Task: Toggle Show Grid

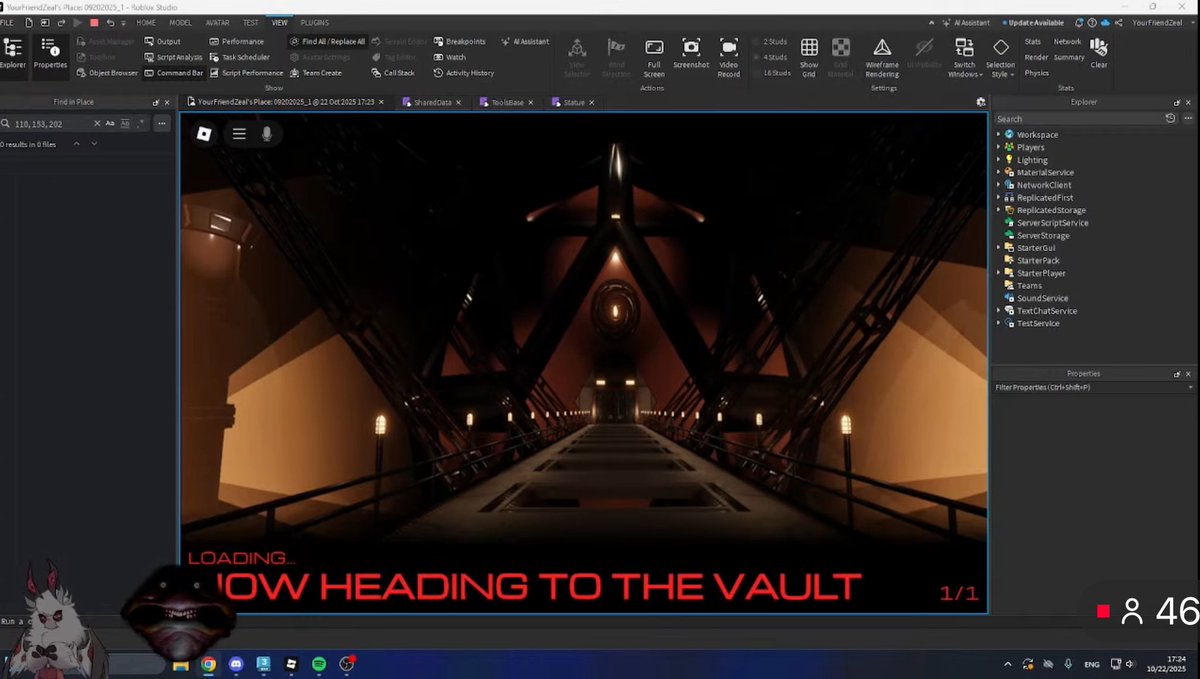Action: click(x=809, y=58)
